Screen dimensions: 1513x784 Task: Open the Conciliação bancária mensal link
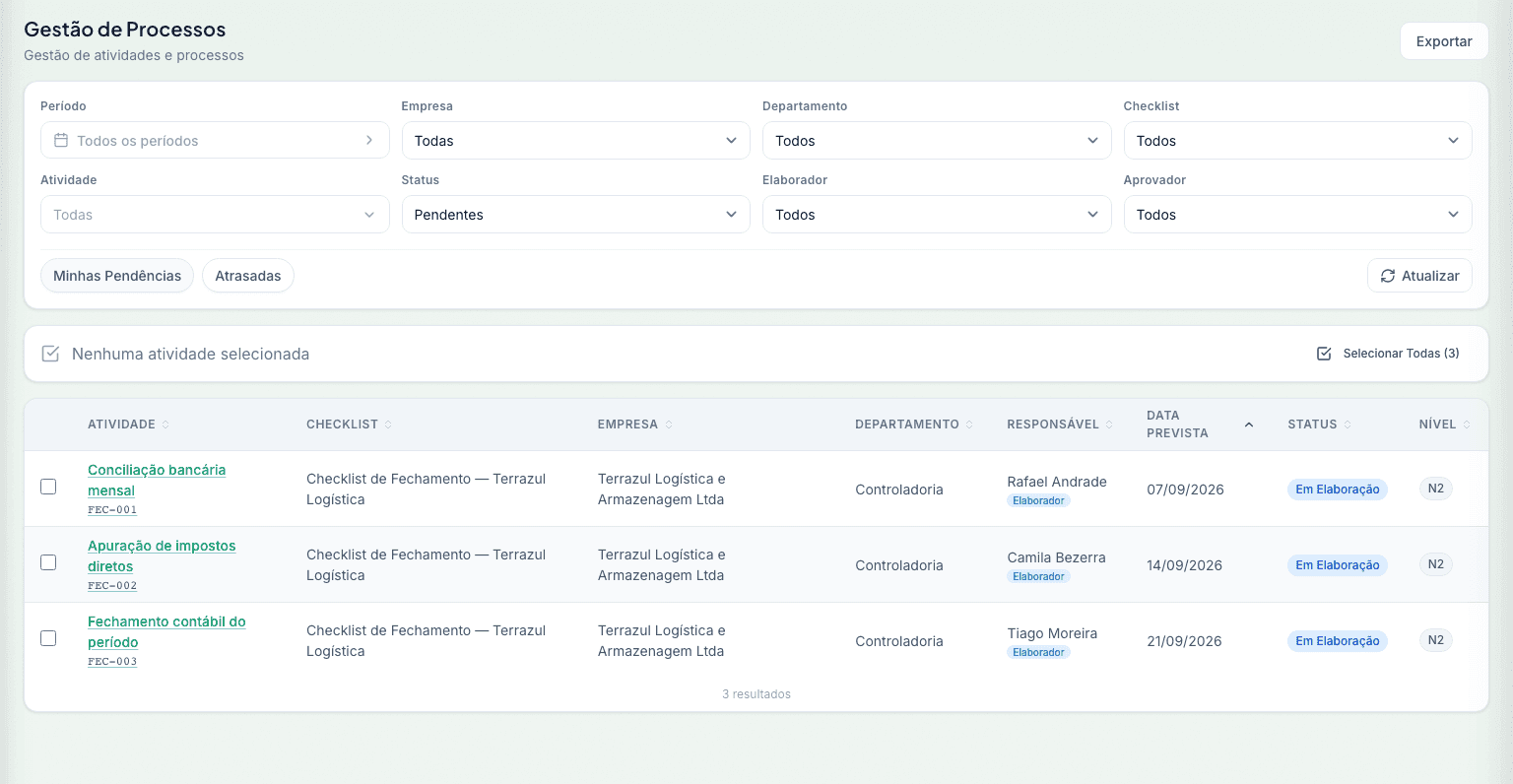pos(157,481)
